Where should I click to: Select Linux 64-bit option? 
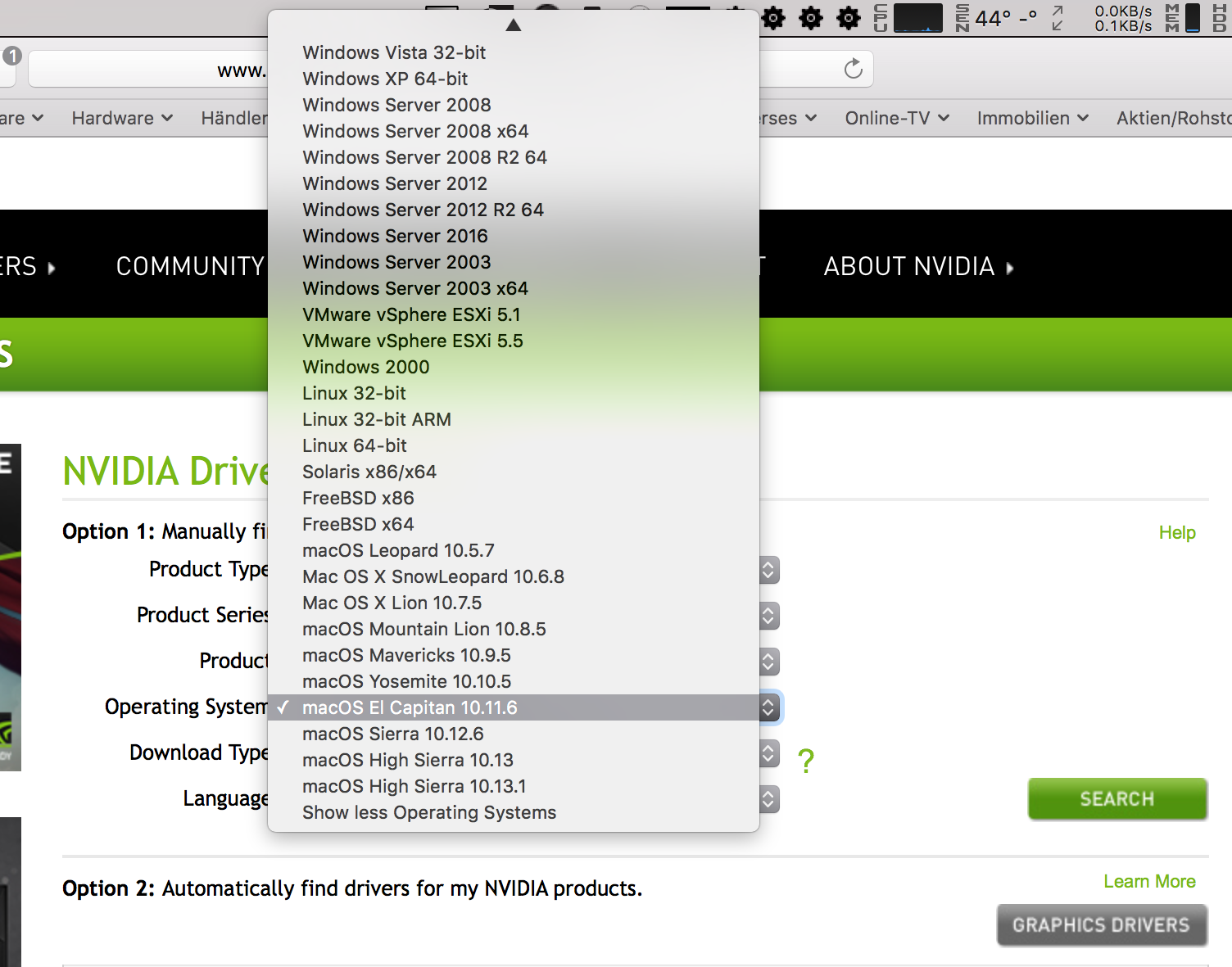514,445
